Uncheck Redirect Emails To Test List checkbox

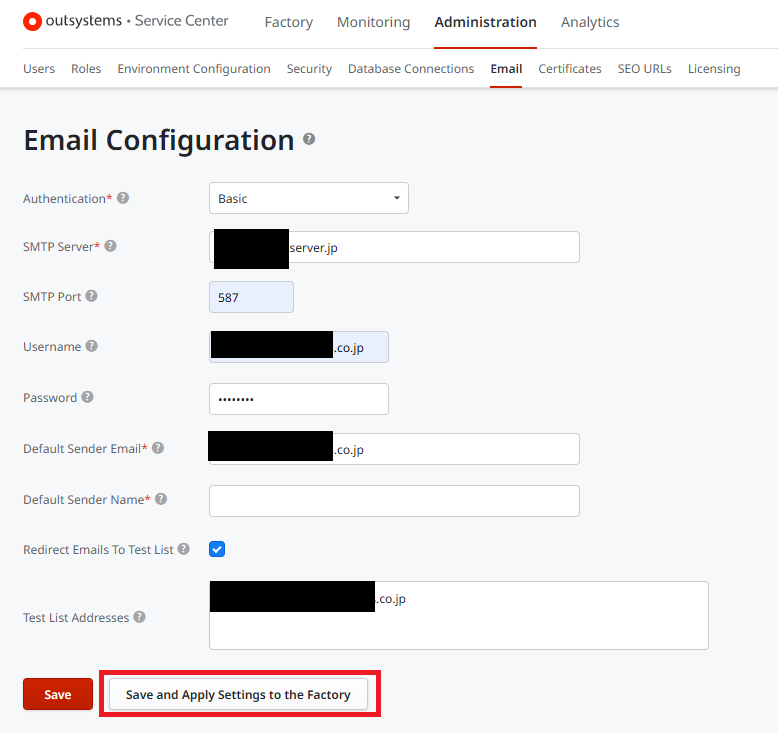pyautogui.click(x=217, y=549)
